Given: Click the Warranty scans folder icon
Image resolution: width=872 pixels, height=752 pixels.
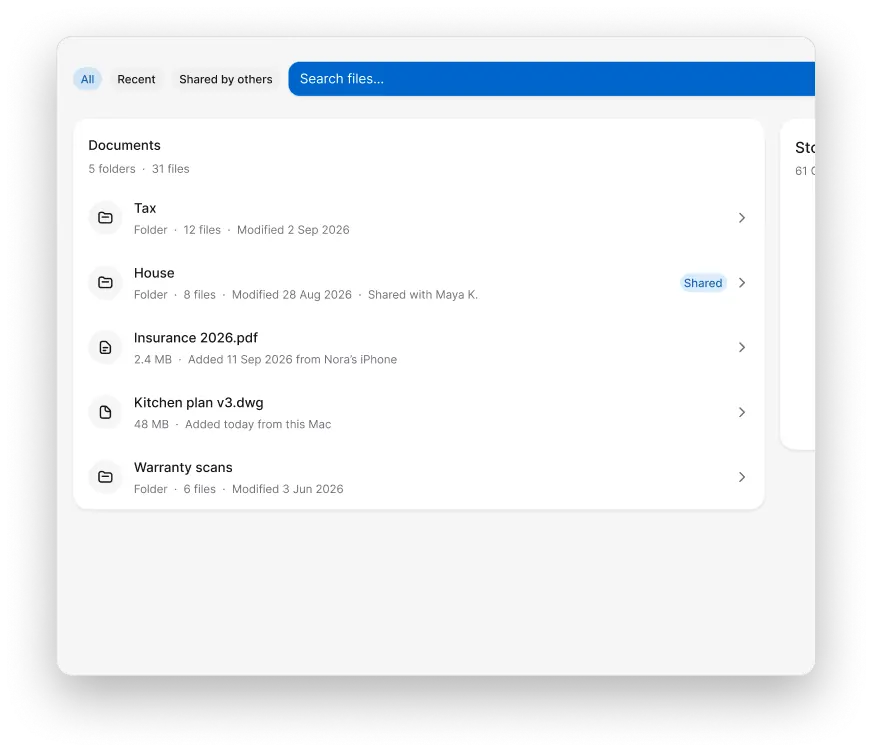Looking at the screenshot, I should pos(105,477).
